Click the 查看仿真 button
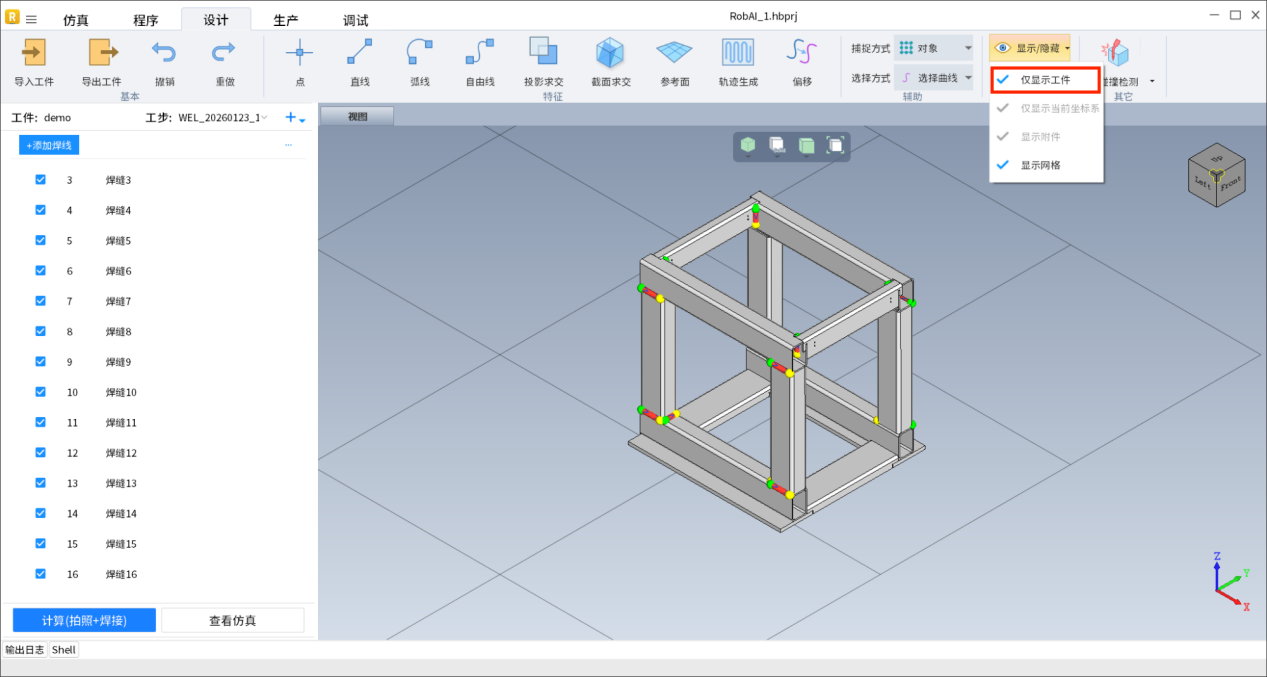 [x=232, y=620]
